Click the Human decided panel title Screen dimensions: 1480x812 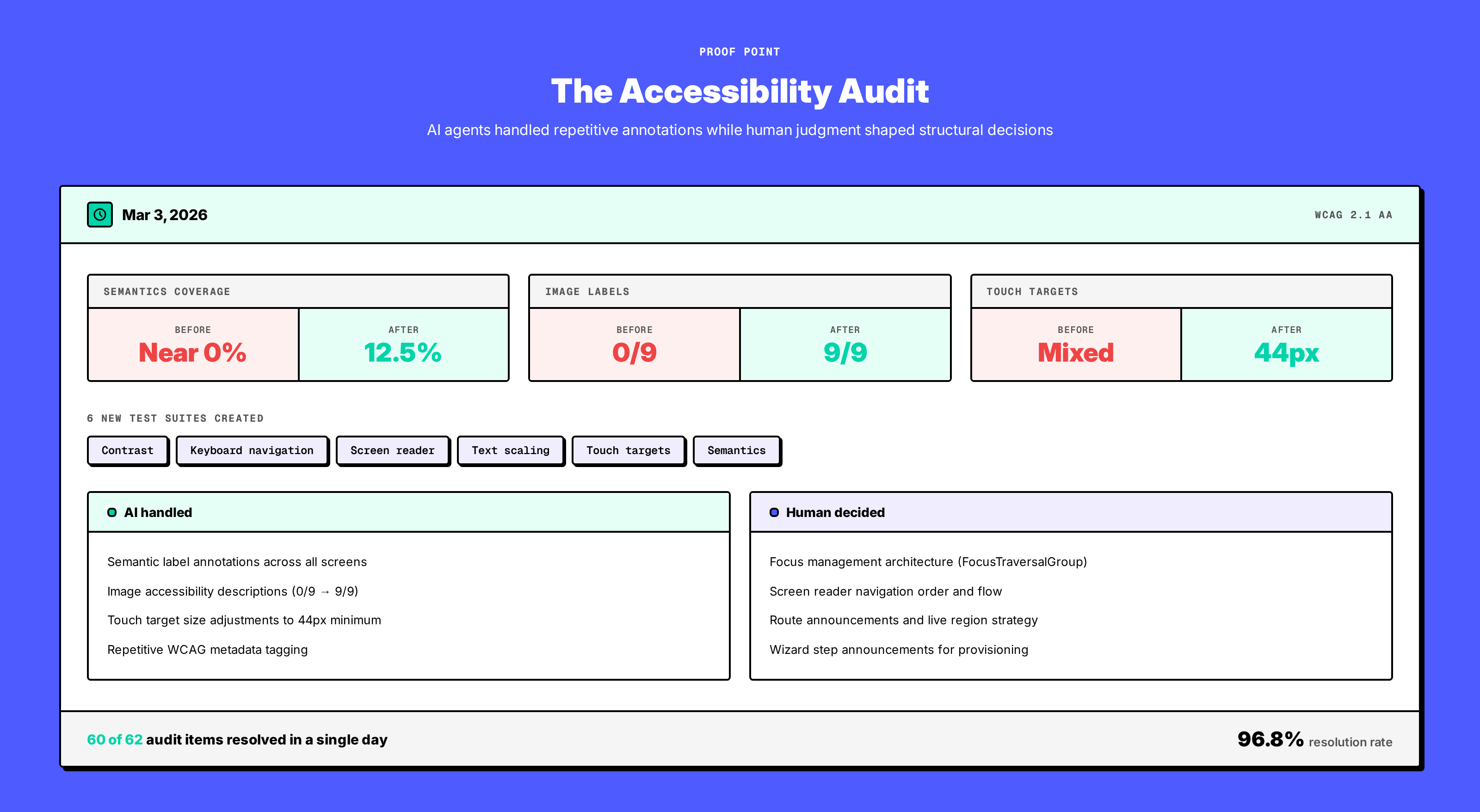point(835,512)
